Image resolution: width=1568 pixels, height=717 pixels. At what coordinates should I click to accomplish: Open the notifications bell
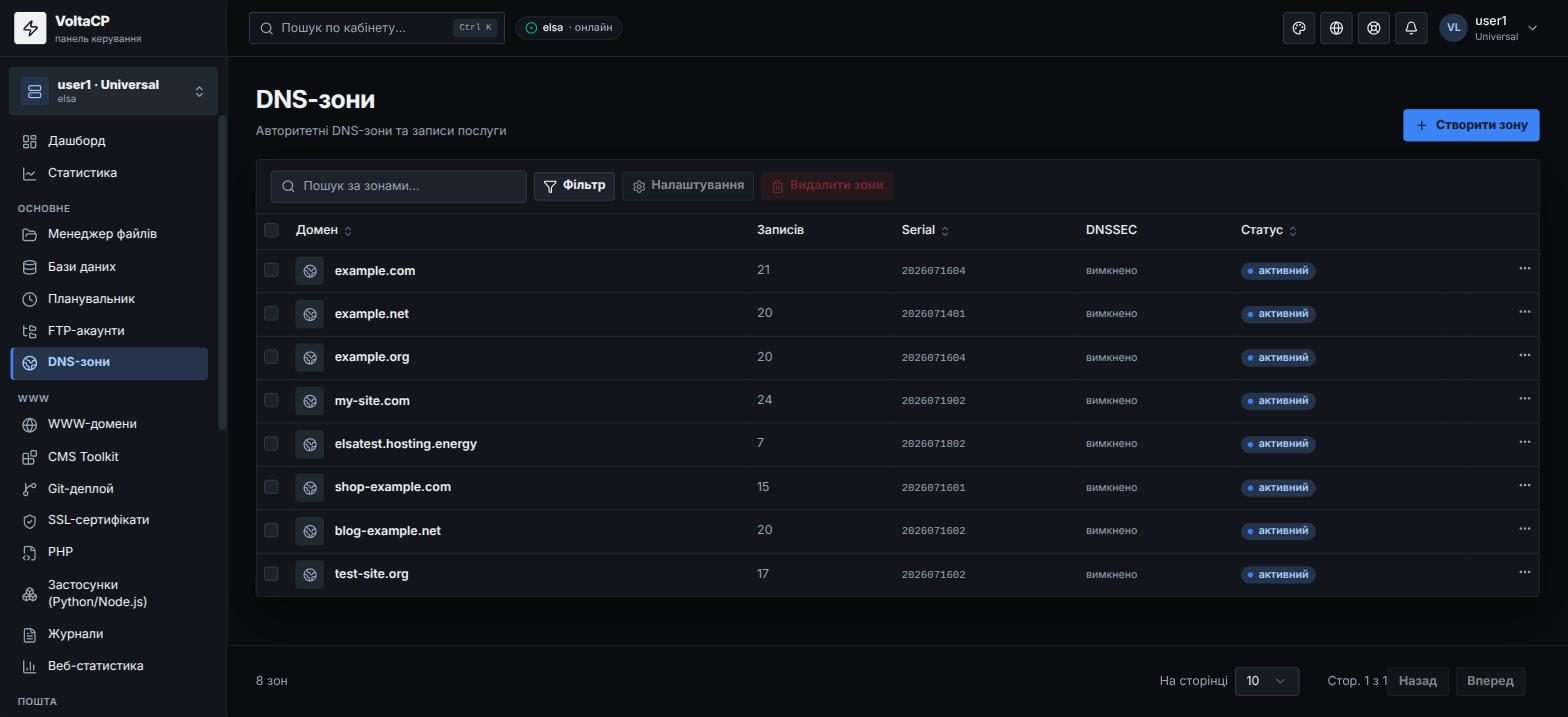click(1411, 28)
